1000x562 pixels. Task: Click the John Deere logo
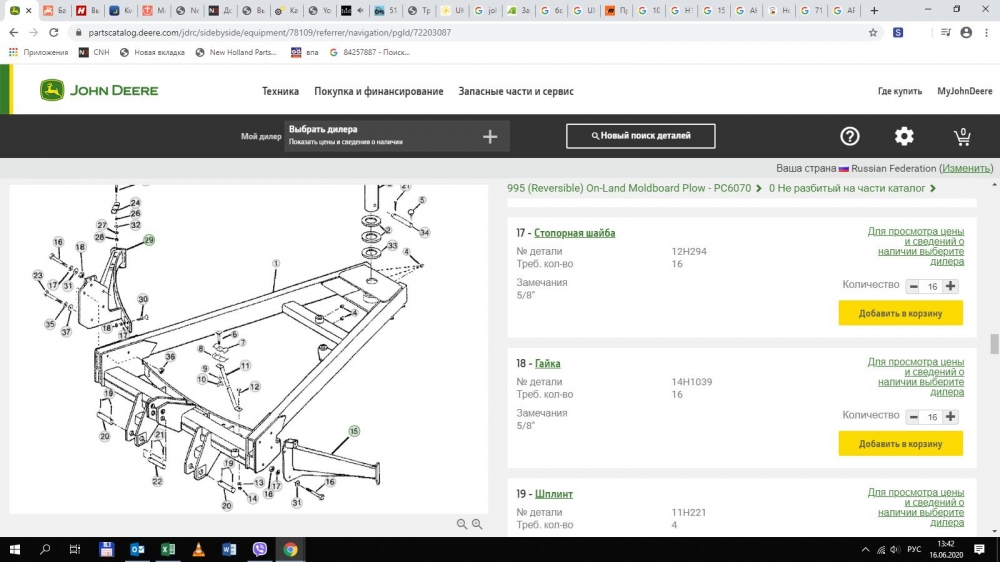click(99, 91)
